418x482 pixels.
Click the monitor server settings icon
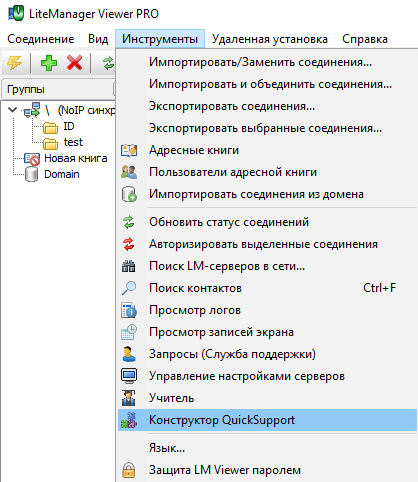click(129, 376)
